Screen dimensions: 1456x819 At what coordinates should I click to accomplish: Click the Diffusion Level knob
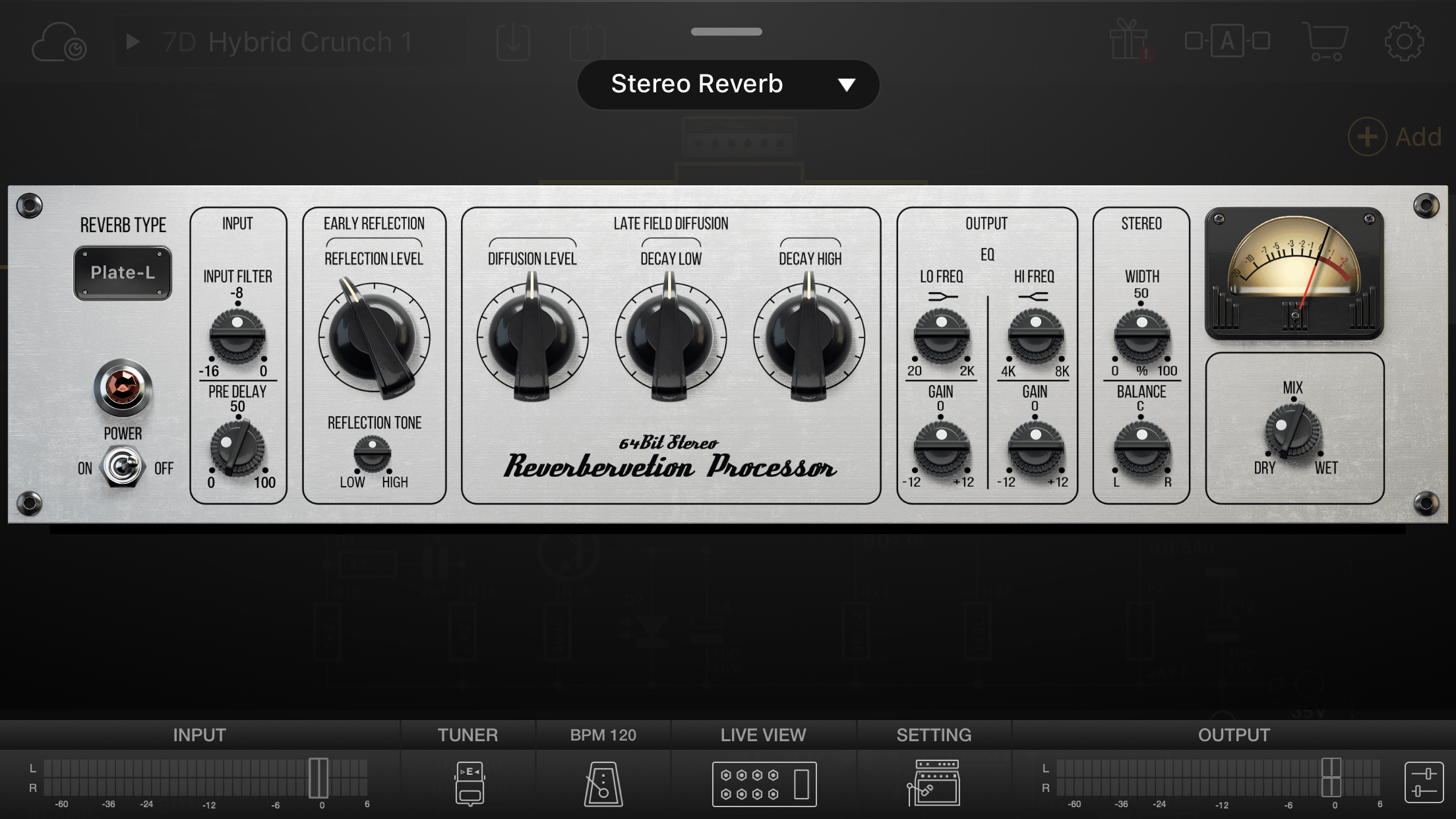[532, 338]
